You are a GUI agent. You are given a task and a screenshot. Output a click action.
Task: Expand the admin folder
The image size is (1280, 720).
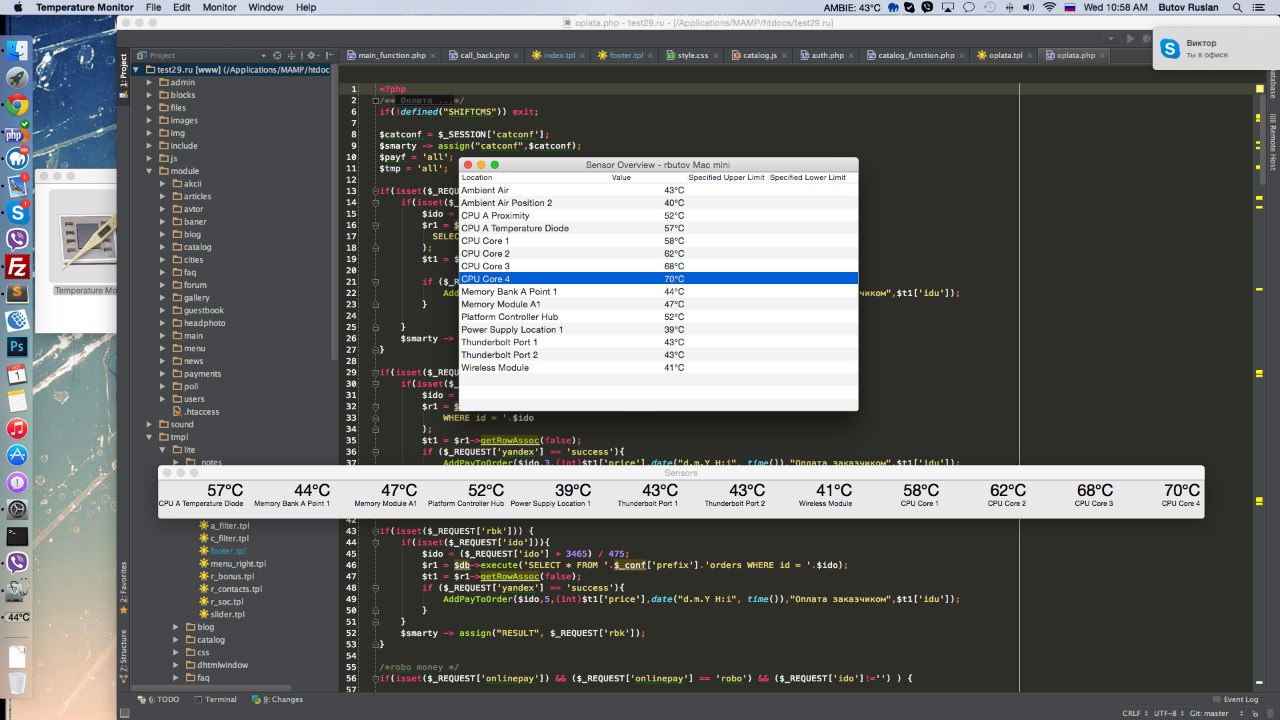tap(150, 82)
